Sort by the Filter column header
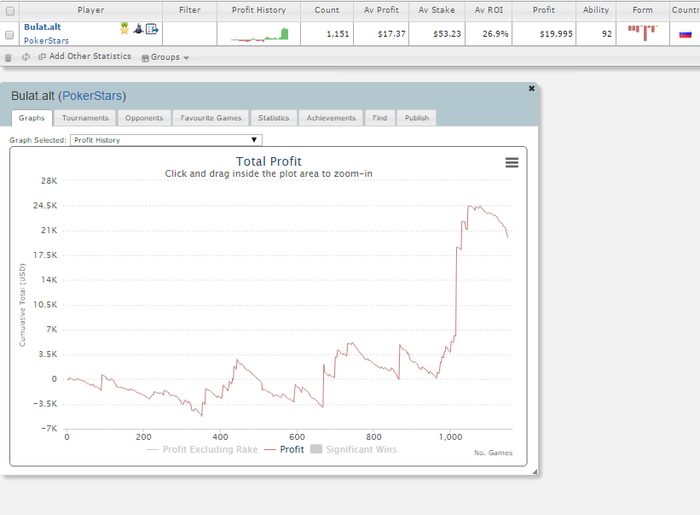The height and width of the screenshot is (515, 700). [x=190, y=10]
